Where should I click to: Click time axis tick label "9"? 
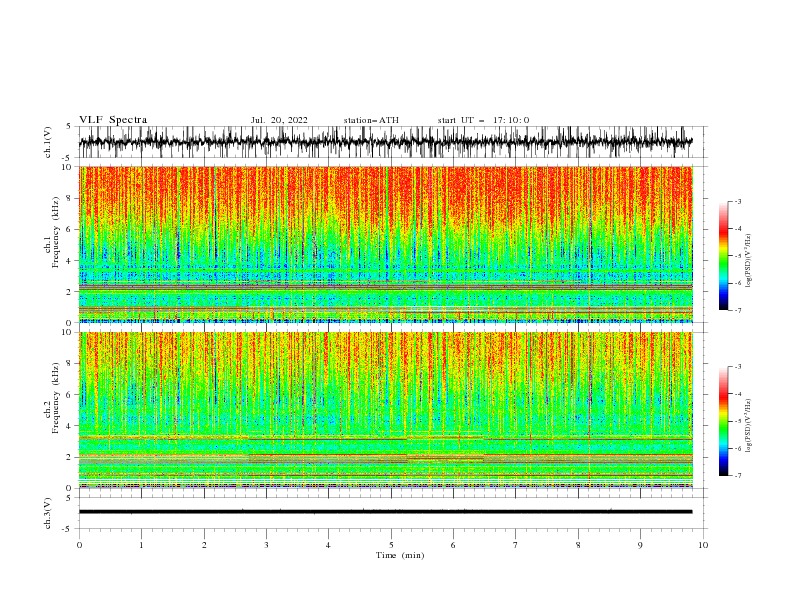[640, 545]
